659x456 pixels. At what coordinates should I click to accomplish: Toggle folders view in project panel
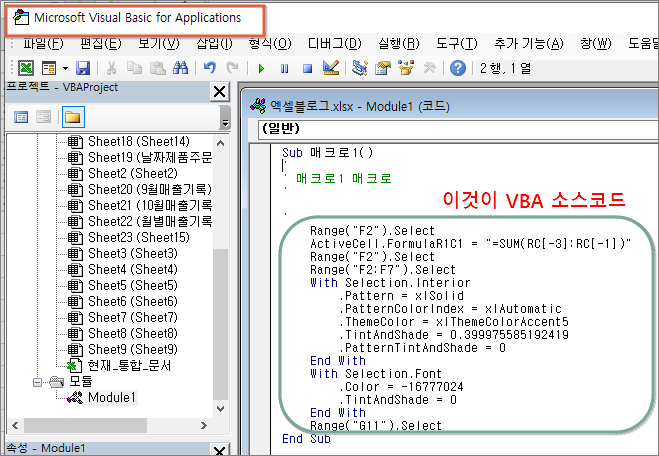[73, 117]
